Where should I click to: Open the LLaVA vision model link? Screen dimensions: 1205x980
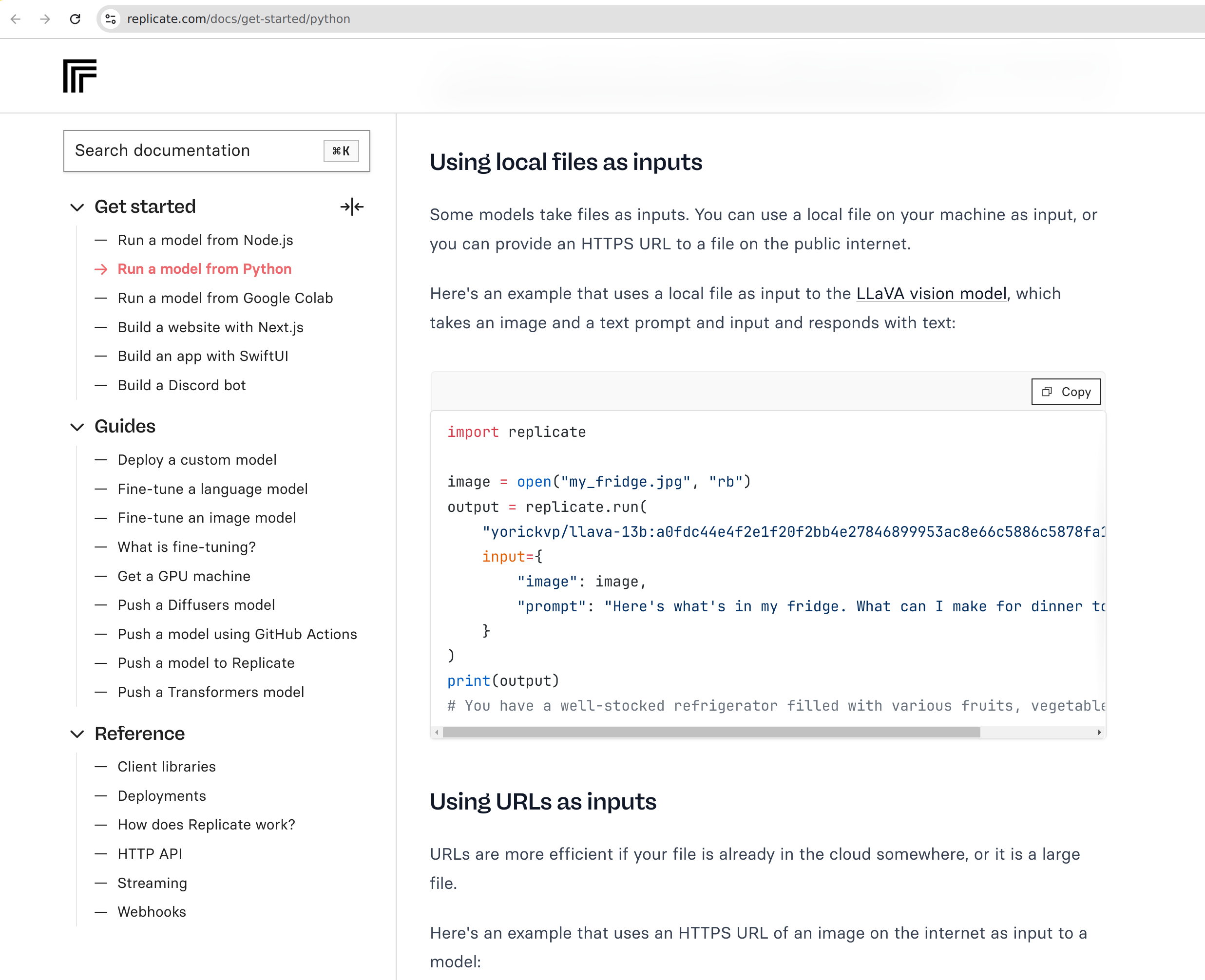(931, 294)
